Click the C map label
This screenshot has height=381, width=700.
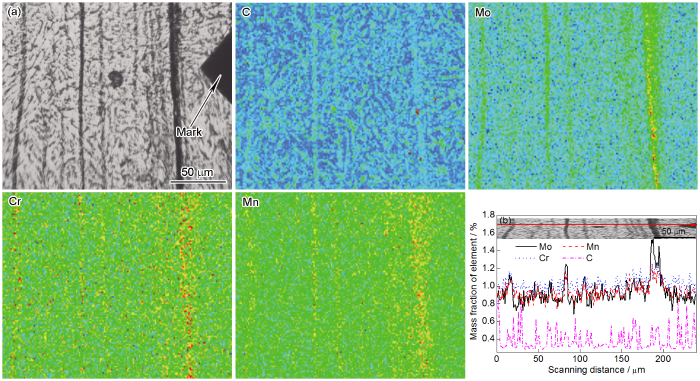246,12
